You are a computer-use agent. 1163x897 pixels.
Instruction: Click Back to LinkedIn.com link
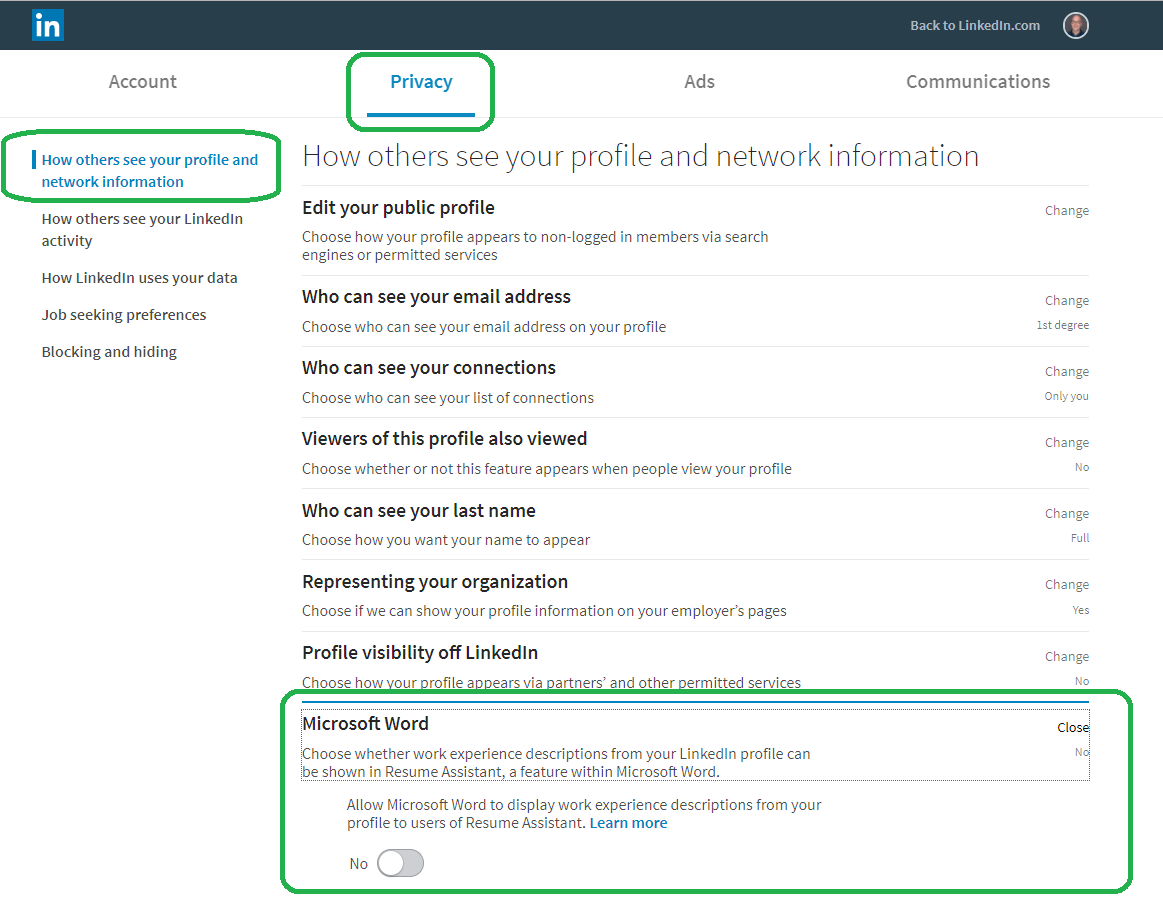[975, 25]
